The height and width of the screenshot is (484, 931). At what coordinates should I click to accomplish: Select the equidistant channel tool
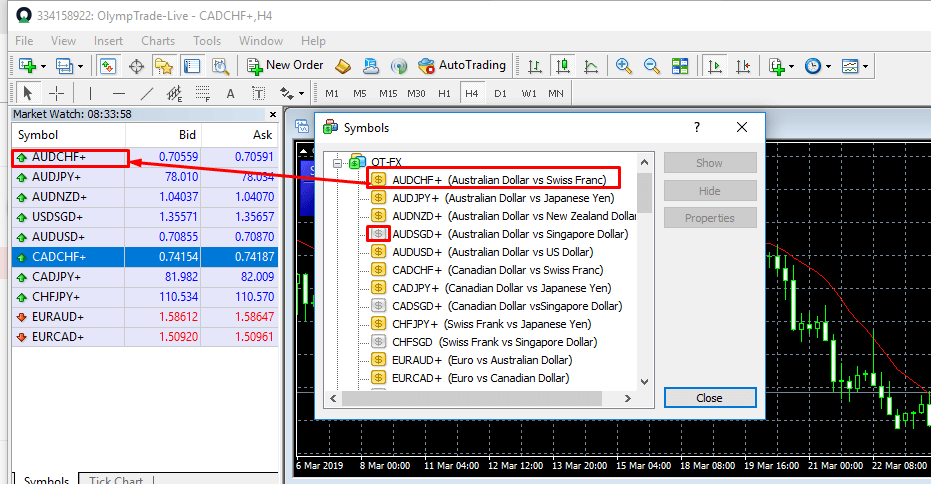click(175, 93)
